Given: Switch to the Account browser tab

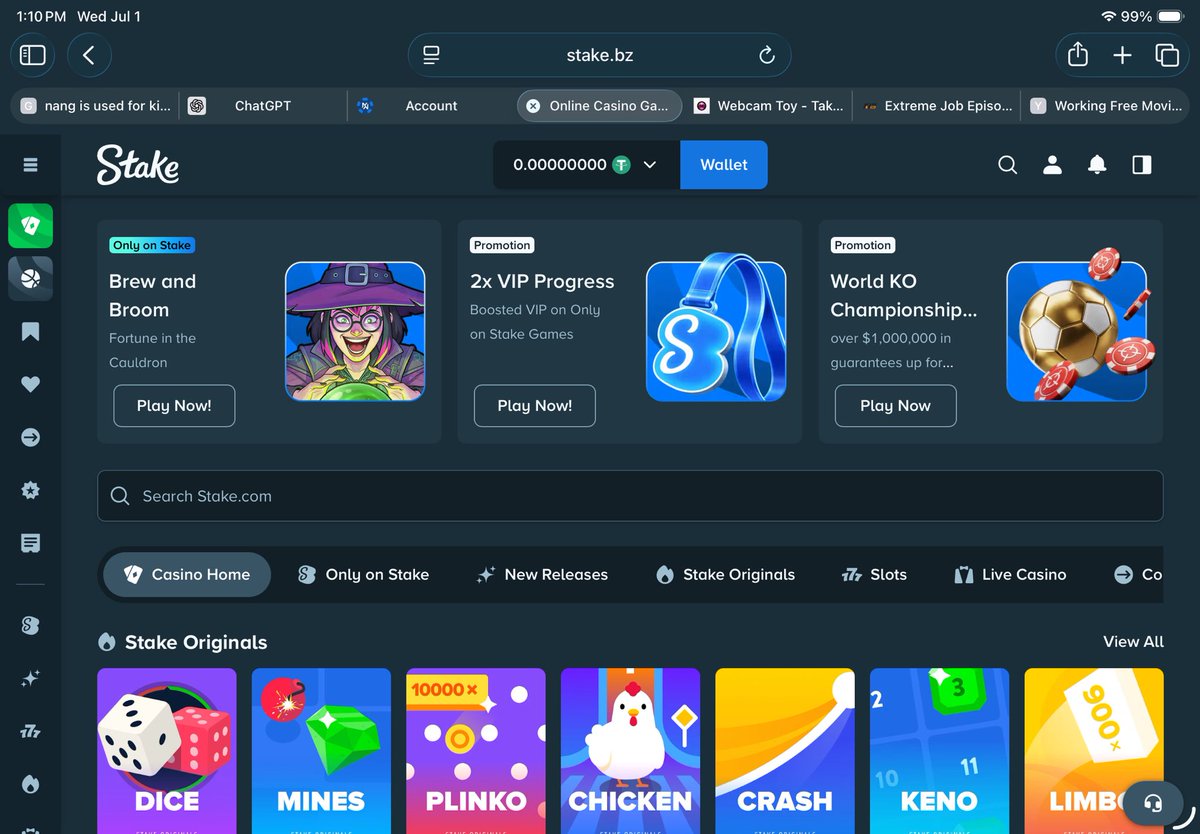Looking at the screenshot, I should [432, 105].
